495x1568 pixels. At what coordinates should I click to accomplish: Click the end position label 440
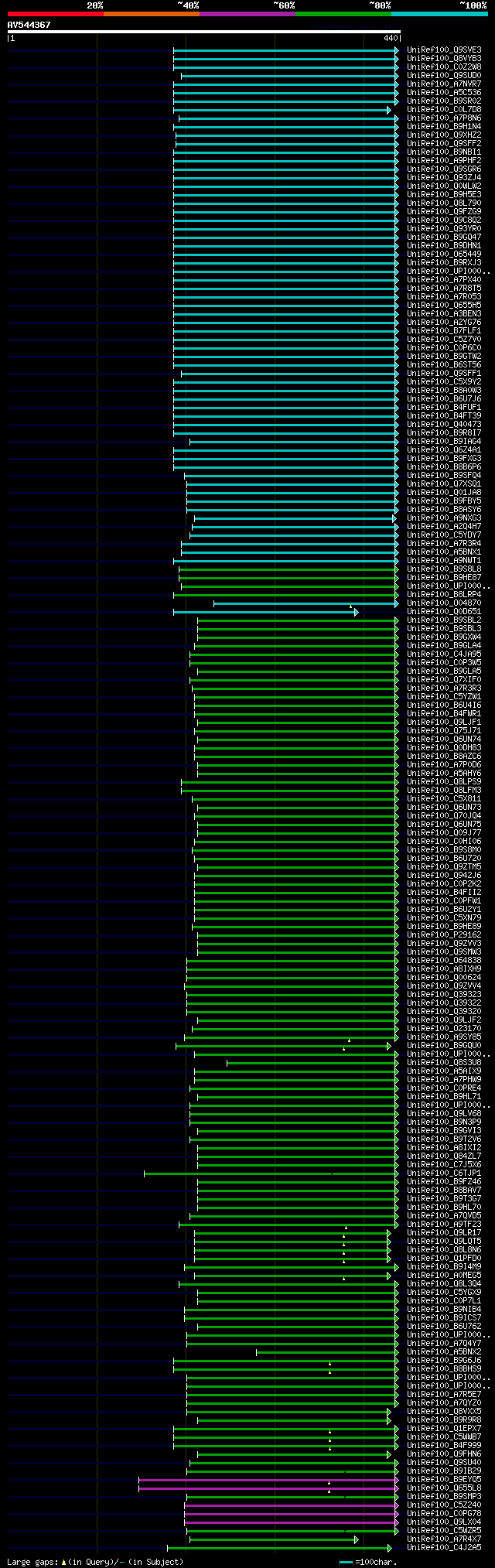click(390, 38)
